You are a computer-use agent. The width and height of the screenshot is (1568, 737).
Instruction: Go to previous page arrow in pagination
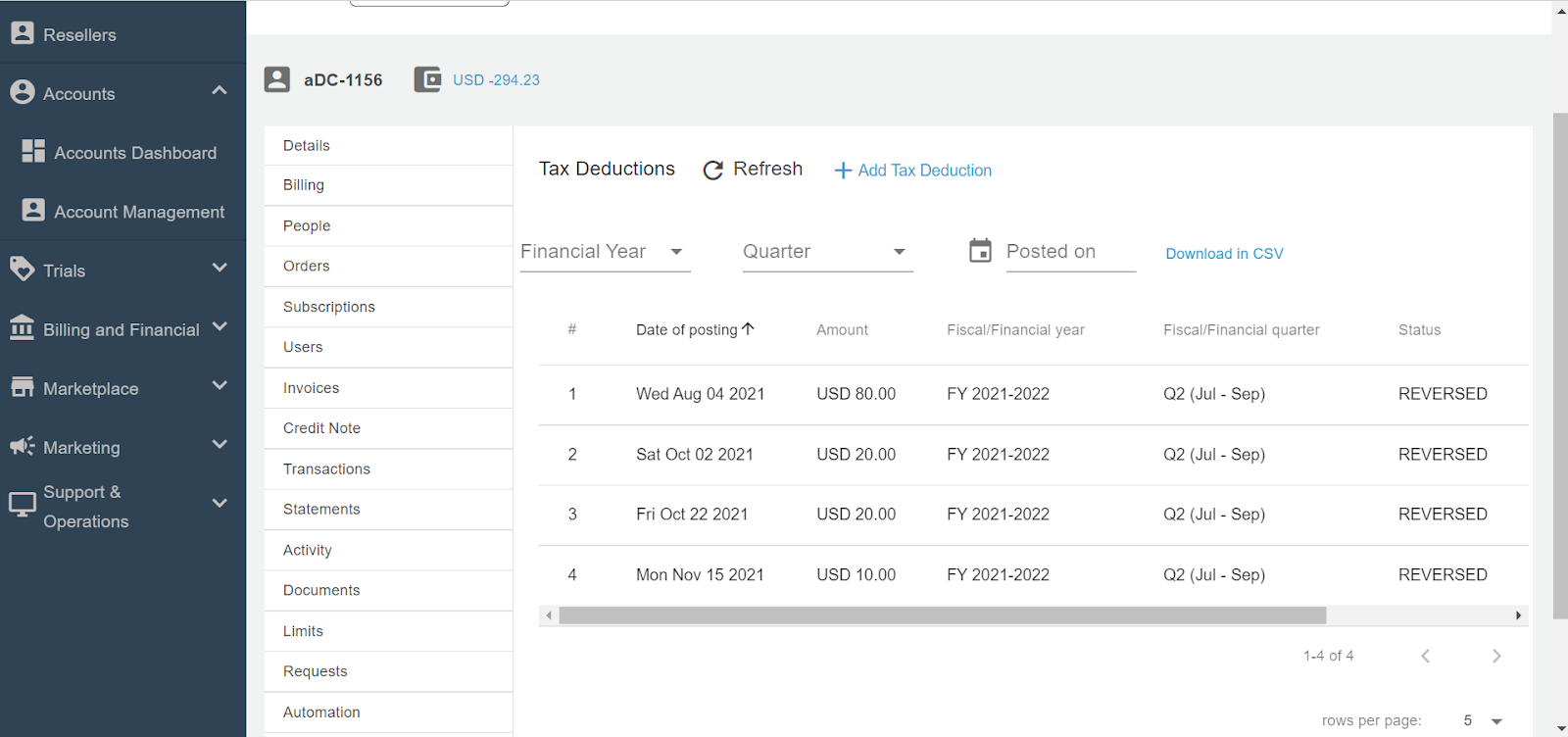pyautogui.click(x=1426, y=656)
